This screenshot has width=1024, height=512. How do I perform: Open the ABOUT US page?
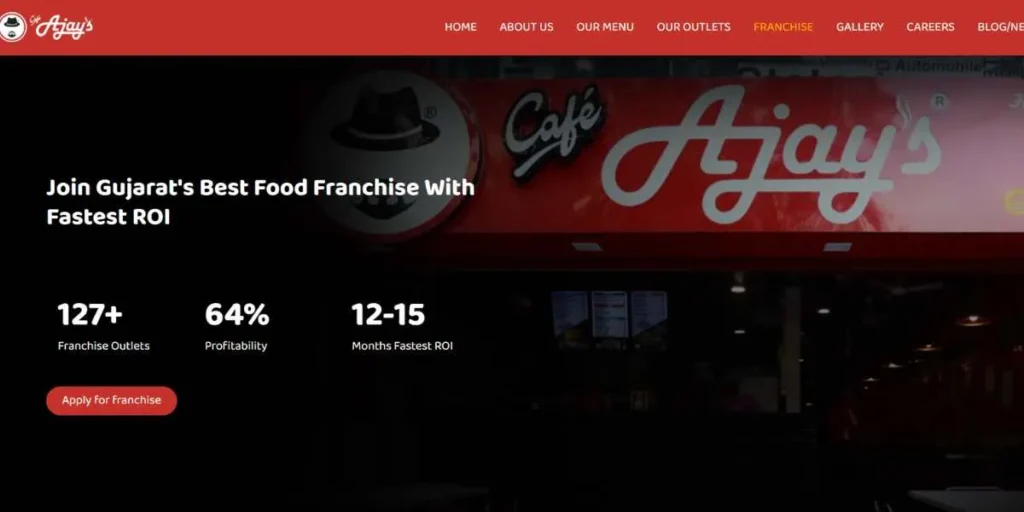[526, 27]
